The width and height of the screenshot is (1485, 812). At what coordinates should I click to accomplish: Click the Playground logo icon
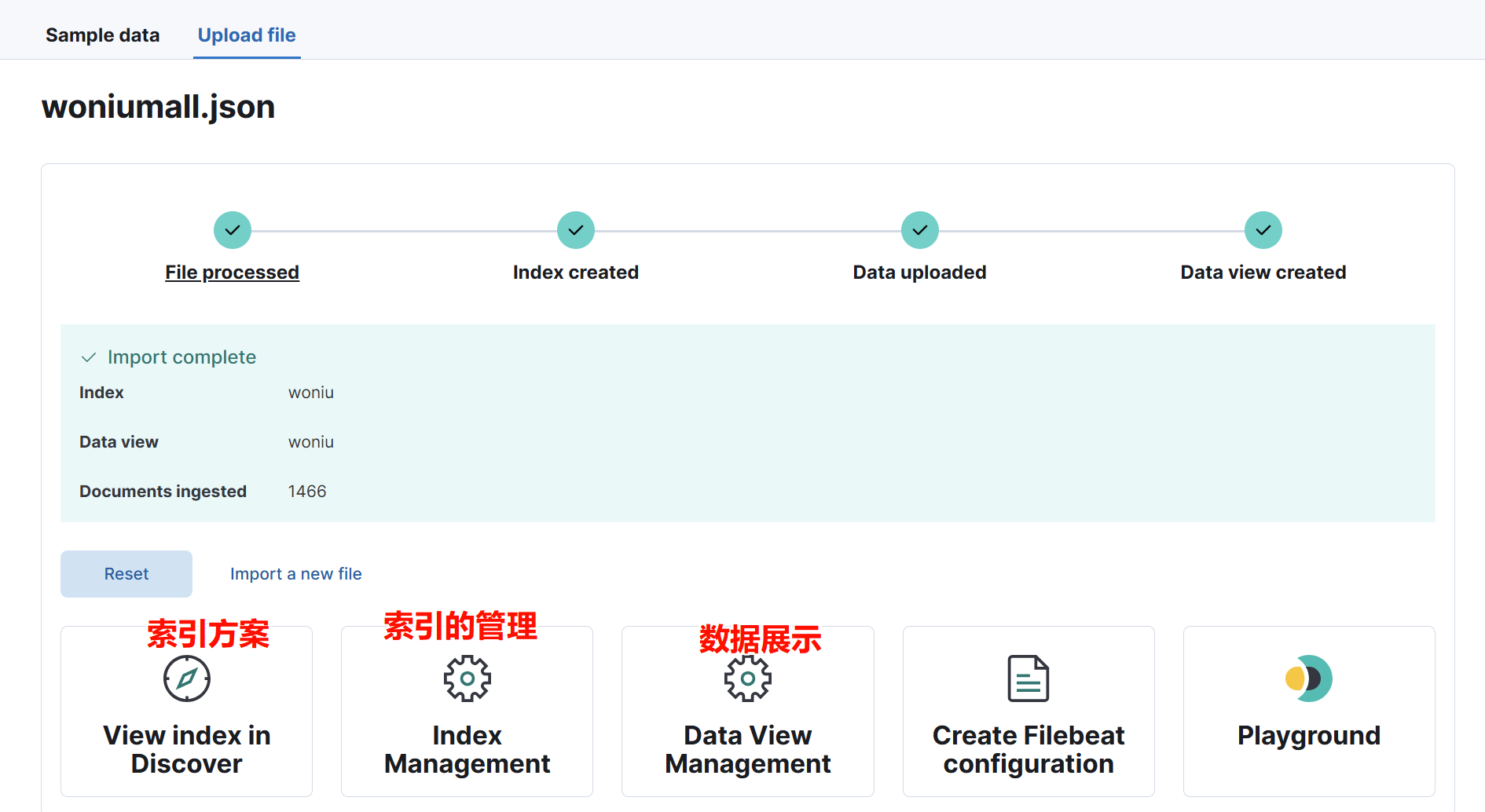point(1308,678)
